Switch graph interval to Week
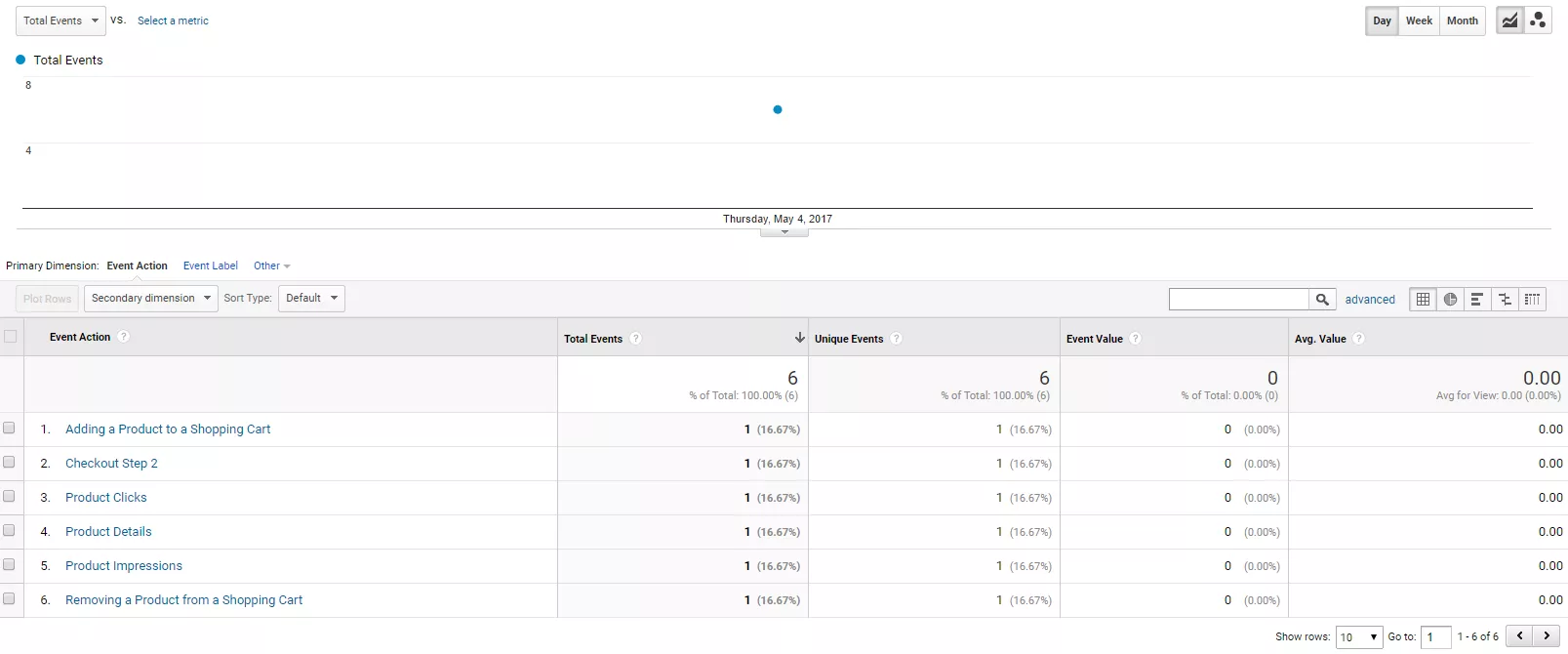Viewport: 1568px width, 654px height. click(x=1419, y=20)
